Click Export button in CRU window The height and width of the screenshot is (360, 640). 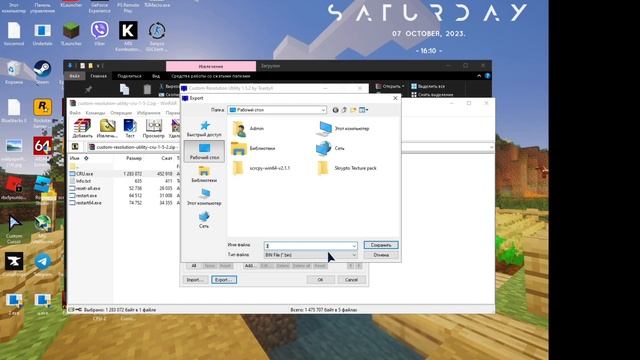coord(224,280)
